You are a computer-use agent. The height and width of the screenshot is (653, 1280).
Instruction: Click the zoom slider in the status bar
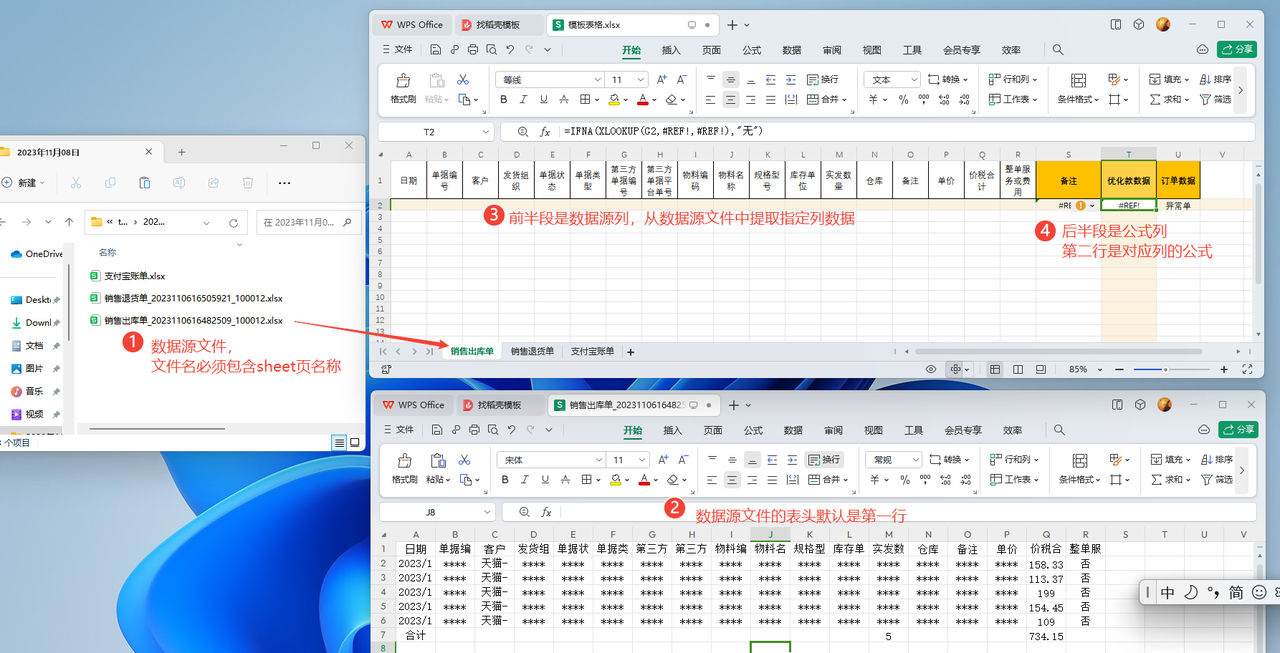[1165, 370]
